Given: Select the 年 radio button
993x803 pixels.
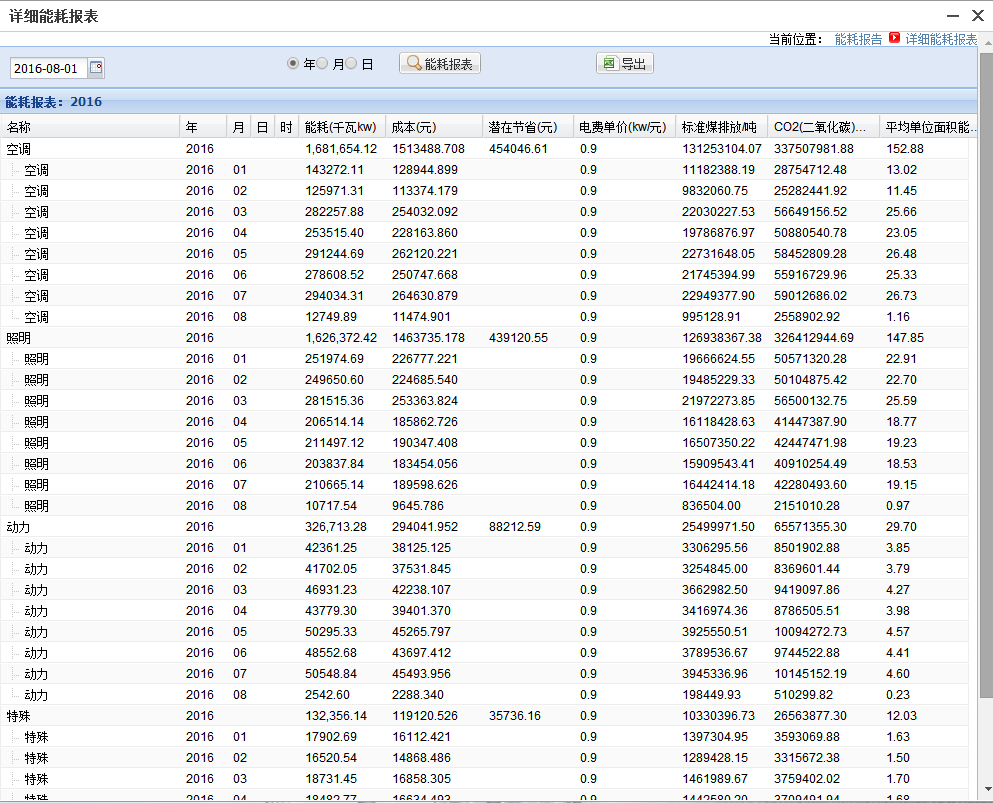Looking at the screenshot, I should tap(293, 63).
